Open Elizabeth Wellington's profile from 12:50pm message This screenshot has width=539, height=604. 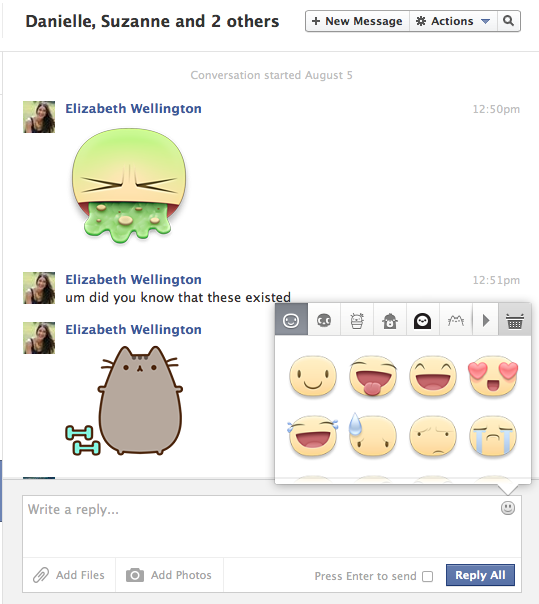tap(133, 109)
